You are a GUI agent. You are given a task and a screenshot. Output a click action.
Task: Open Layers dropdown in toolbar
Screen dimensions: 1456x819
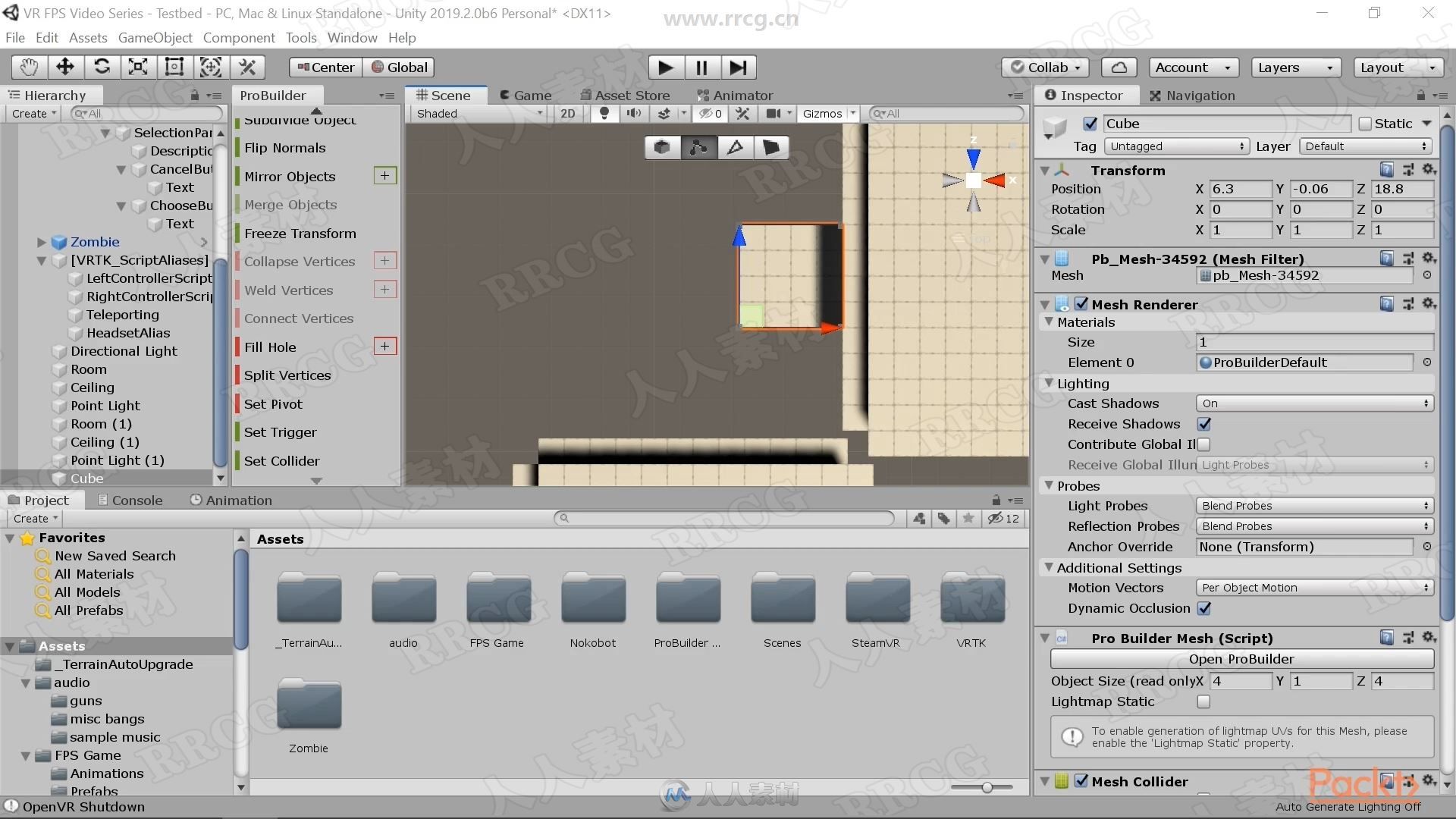[1295, 67]
